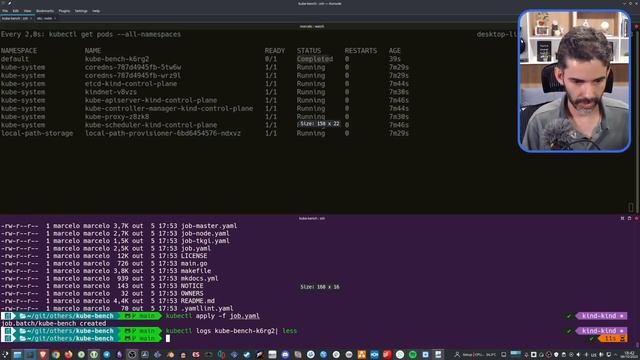
Task: Open the Edit menu
Action: pos(16,11)
